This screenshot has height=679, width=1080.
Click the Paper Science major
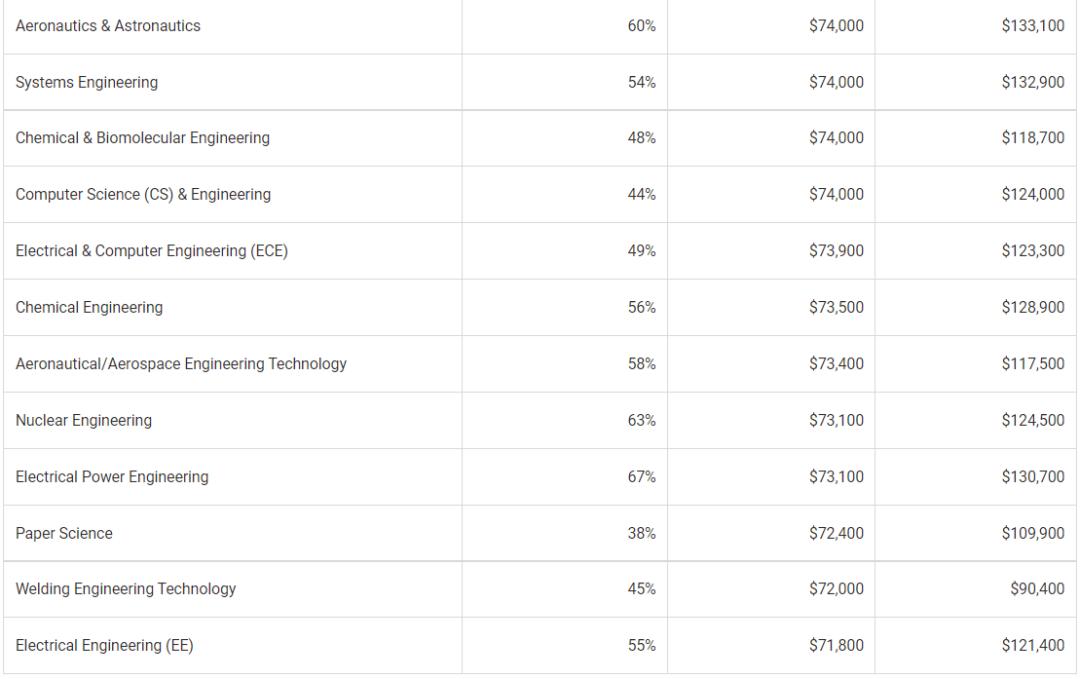click(64, 534)
